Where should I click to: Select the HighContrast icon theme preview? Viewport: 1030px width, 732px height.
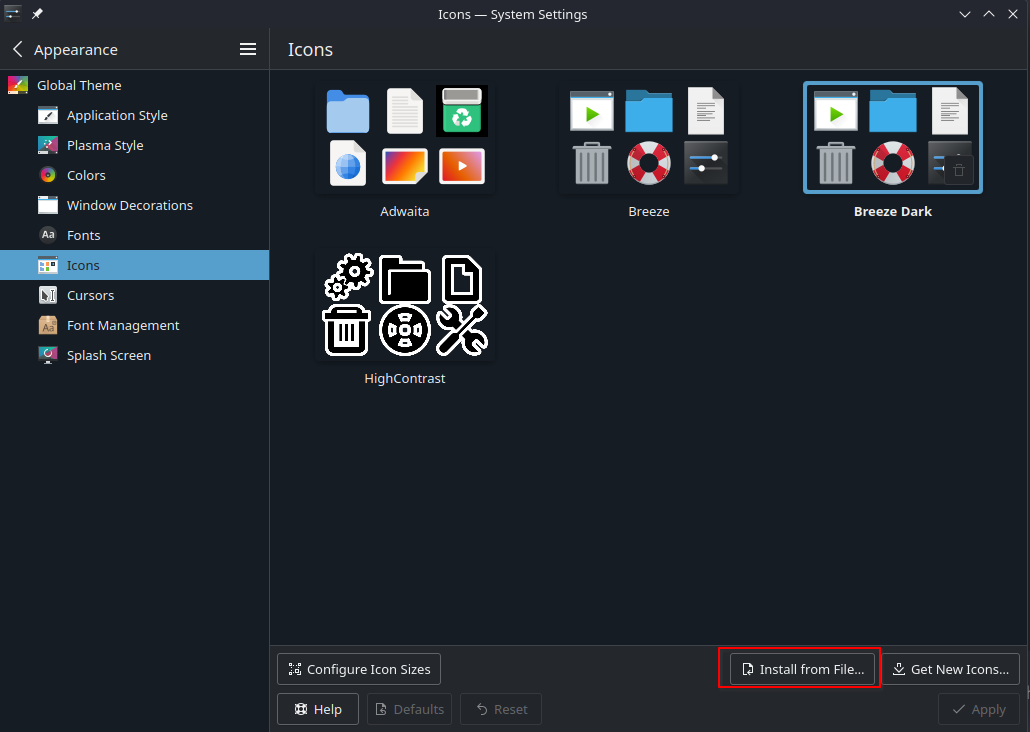click(x=405, y=306)
